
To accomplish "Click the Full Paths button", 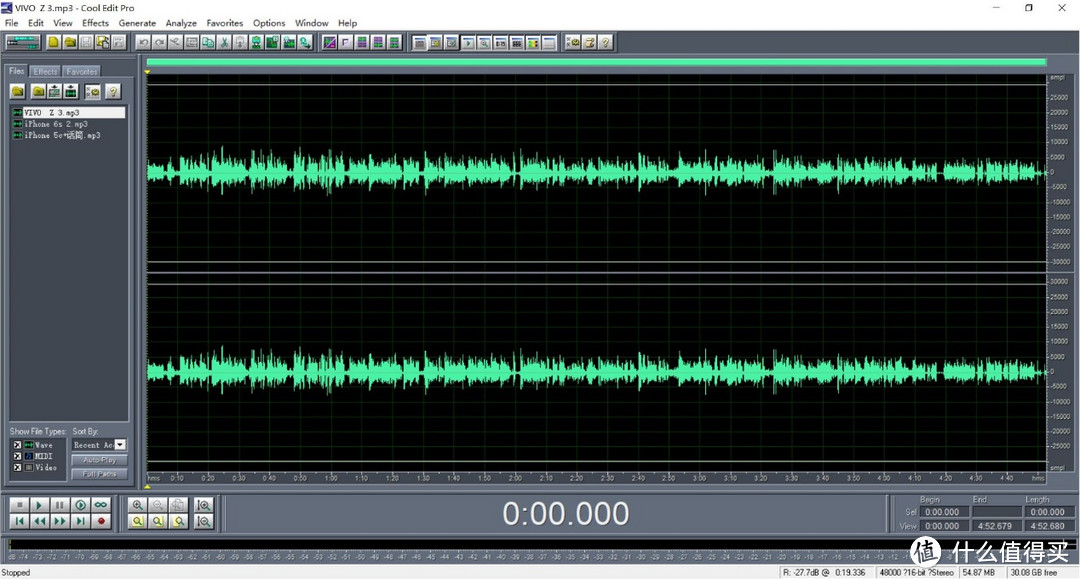I will (99, 474).
